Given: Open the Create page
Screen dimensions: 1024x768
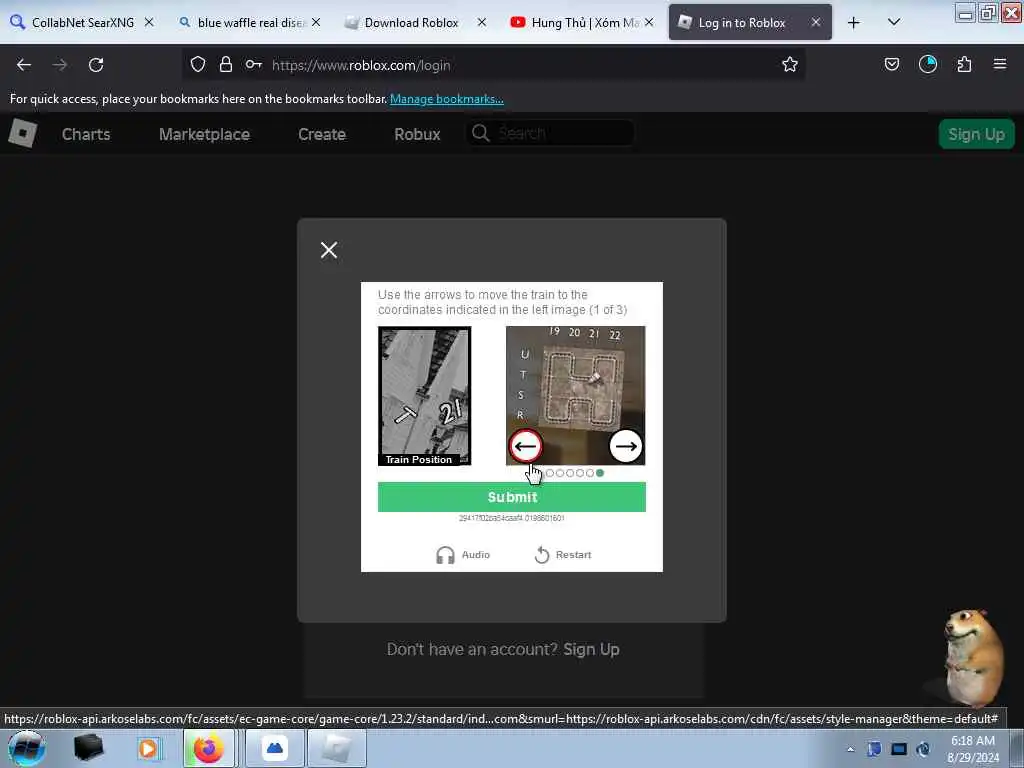Looking at the screenshot, I should [322, 134].
